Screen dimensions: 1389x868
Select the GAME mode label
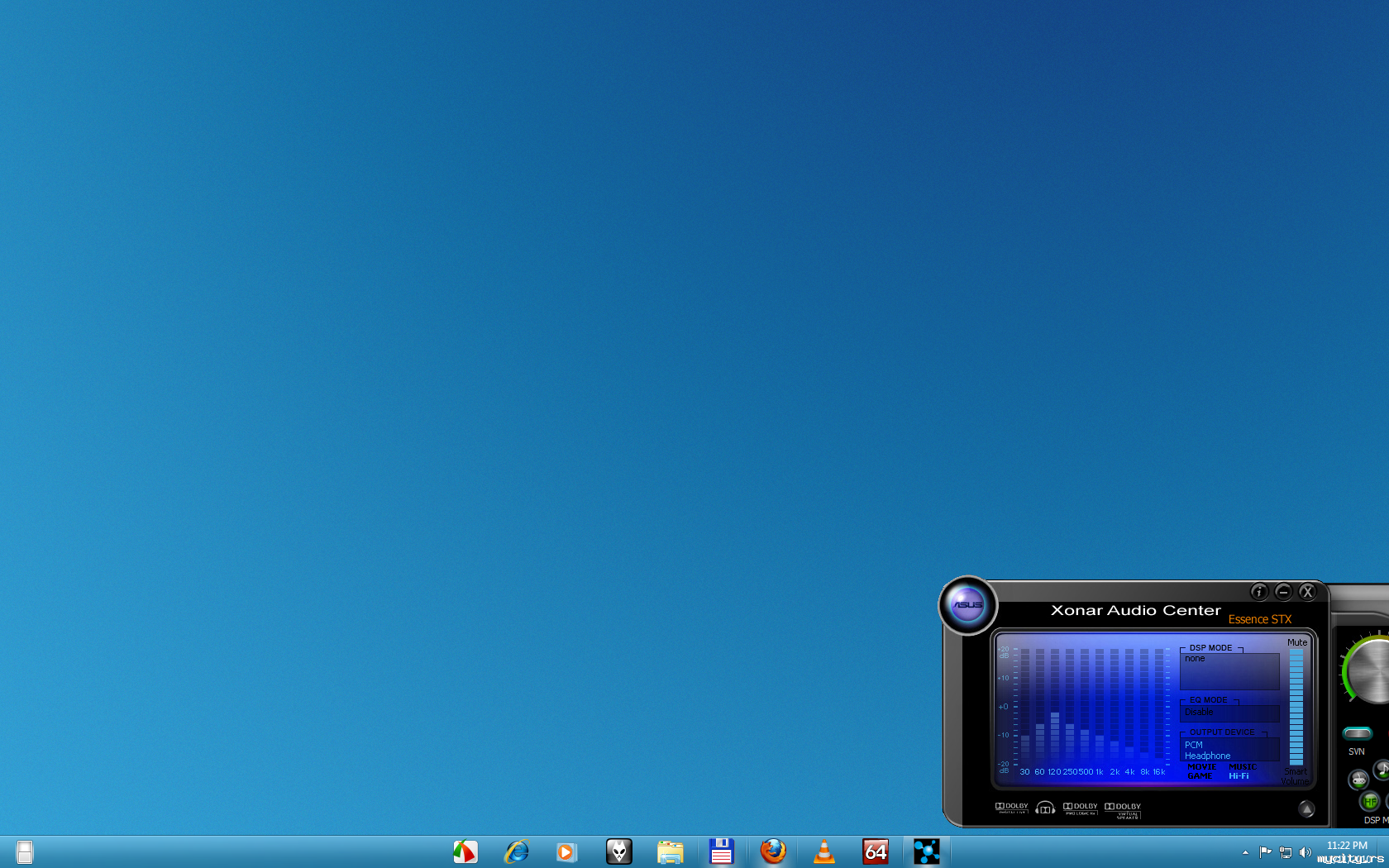click(1200, 776)
